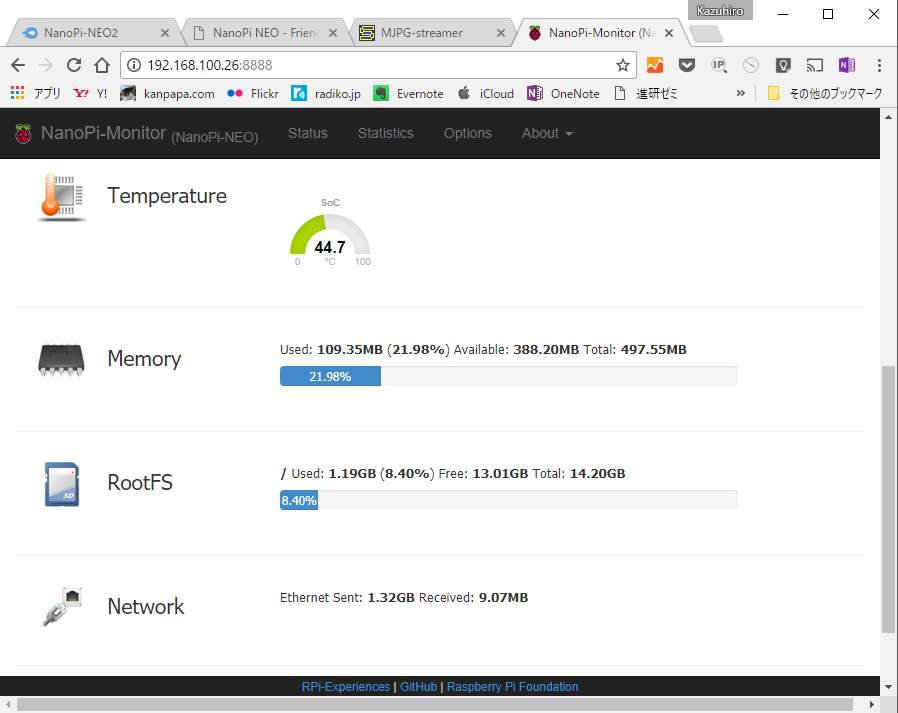Click the SD card icon beside RootFS

(x=61, y=484)
